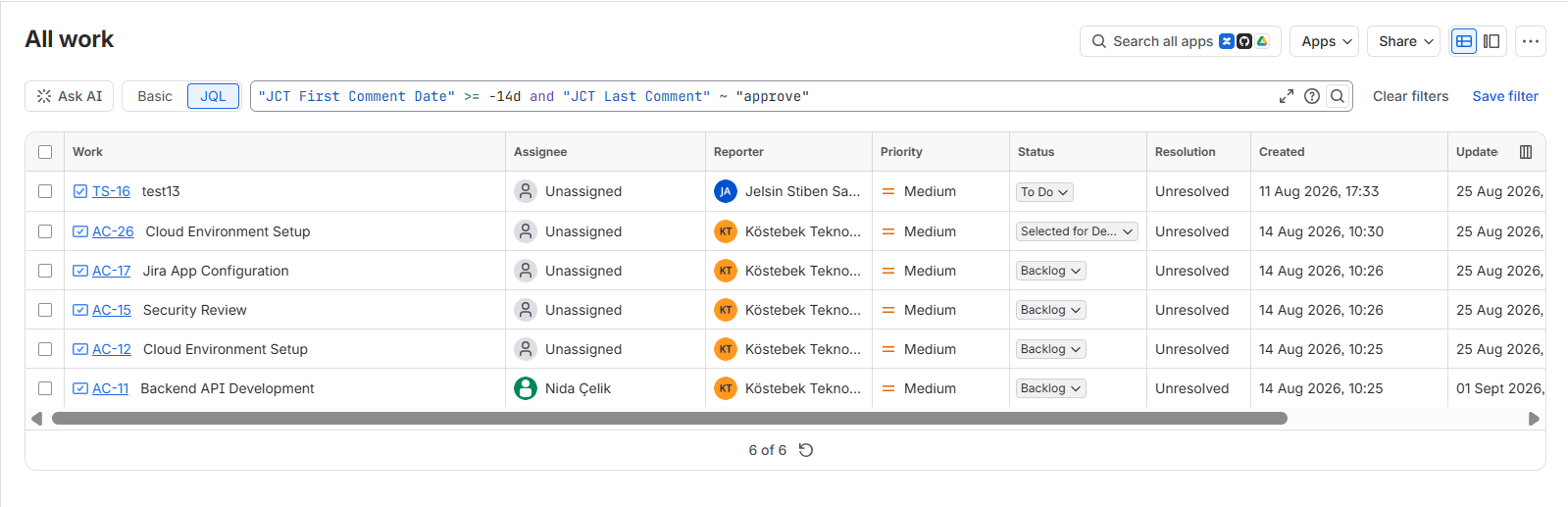Switch to list view icon
Image resolution: width=1568 pixels, height=507 pixels.
tap(1464, 41)
